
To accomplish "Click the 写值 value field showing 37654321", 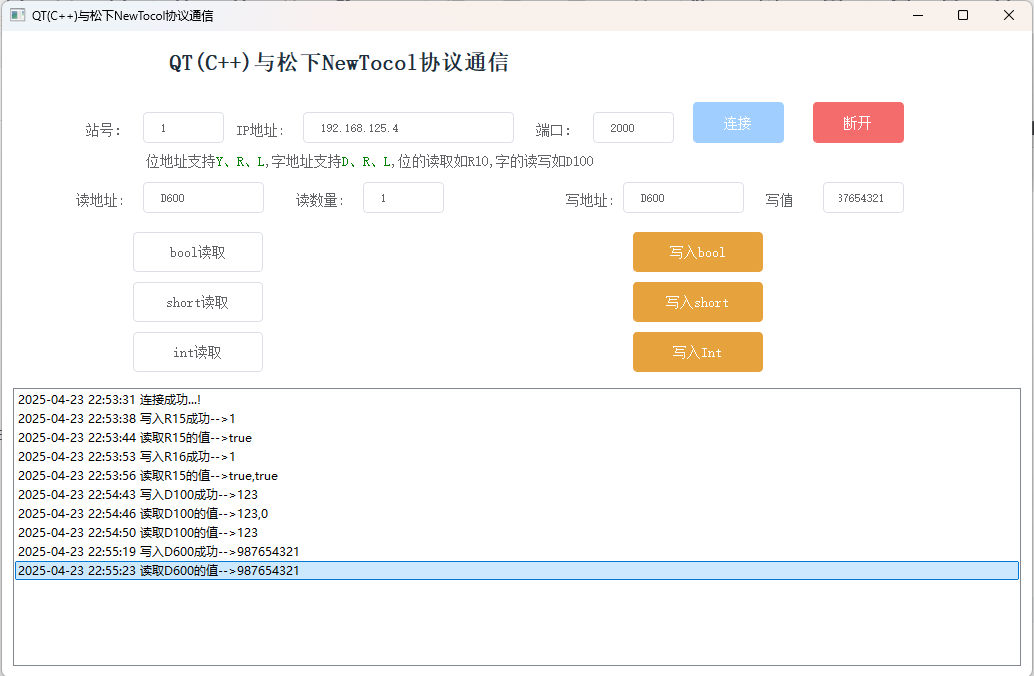I will [x=863, y=197].
